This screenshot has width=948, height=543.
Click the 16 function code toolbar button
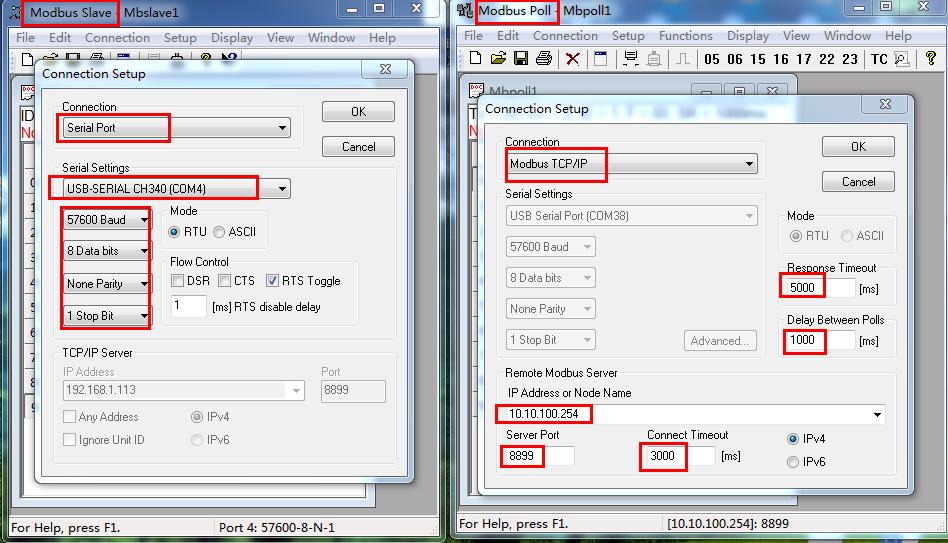[x=781, y=59]
